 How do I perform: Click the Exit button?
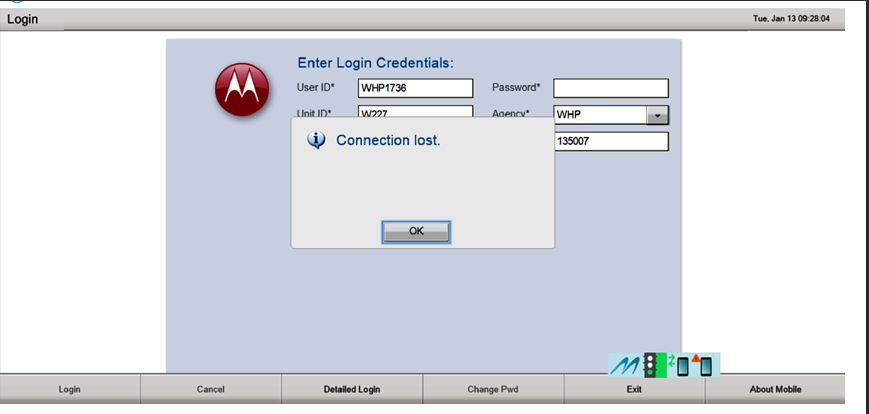point(634,389)
